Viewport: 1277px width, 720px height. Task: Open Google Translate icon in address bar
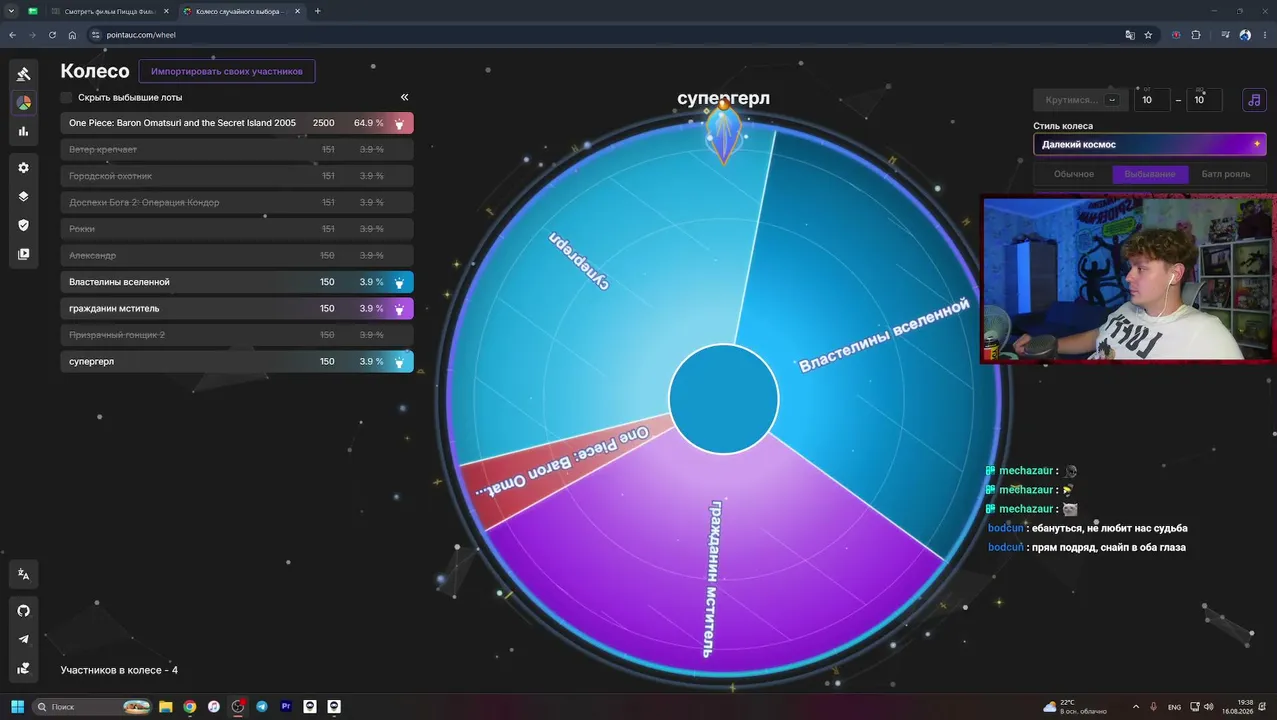point(1129,35)
